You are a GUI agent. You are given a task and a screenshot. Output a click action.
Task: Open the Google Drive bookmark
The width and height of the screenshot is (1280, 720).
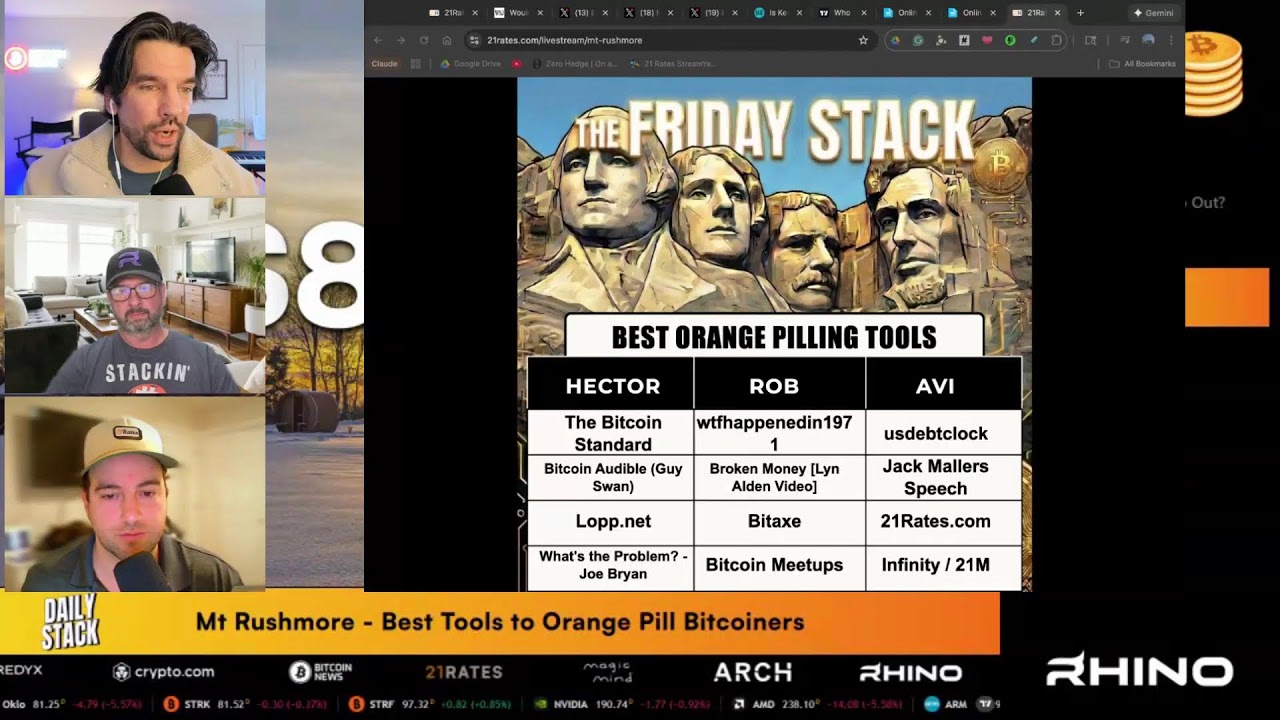(470, 64)
